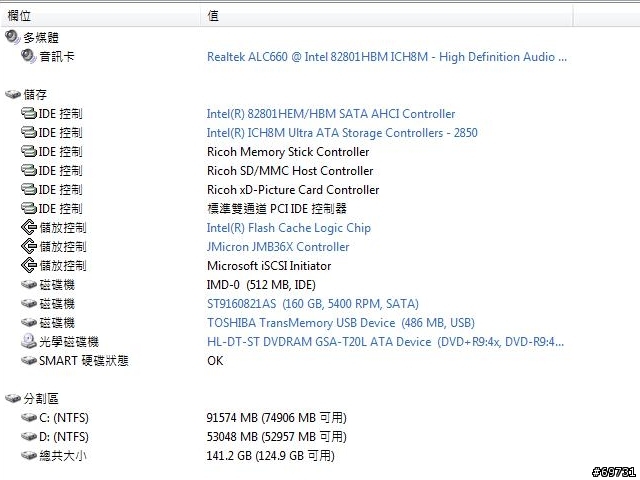Select the Microsoft iSCSI Initiator value
Image resolution: width=640 pixels, height=480 pixels.
(x=269, y=266)
